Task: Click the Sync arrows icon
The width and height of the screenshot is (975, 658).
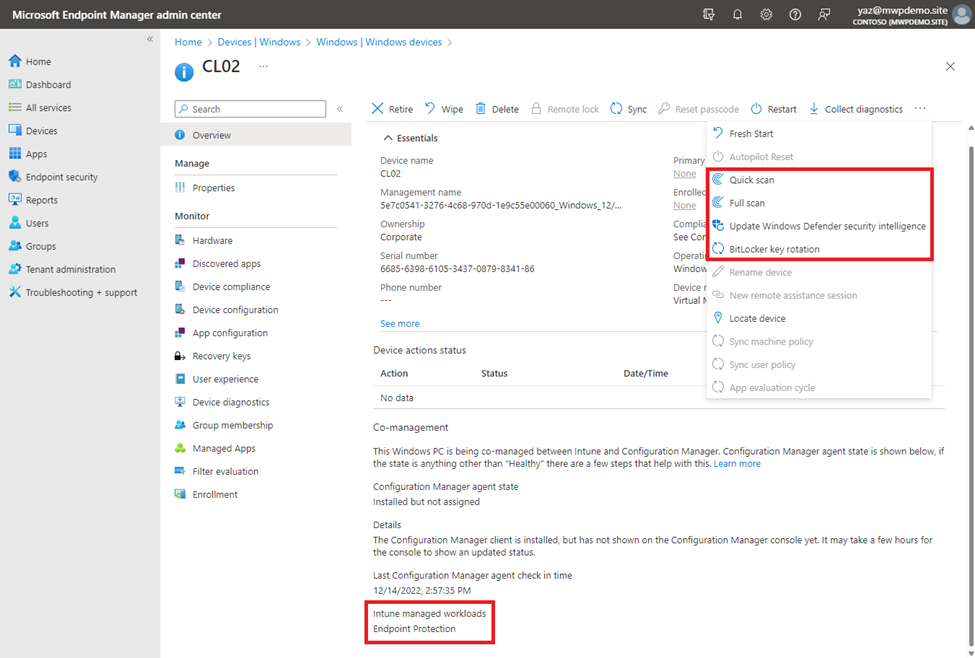Action: tap(616, 108)
